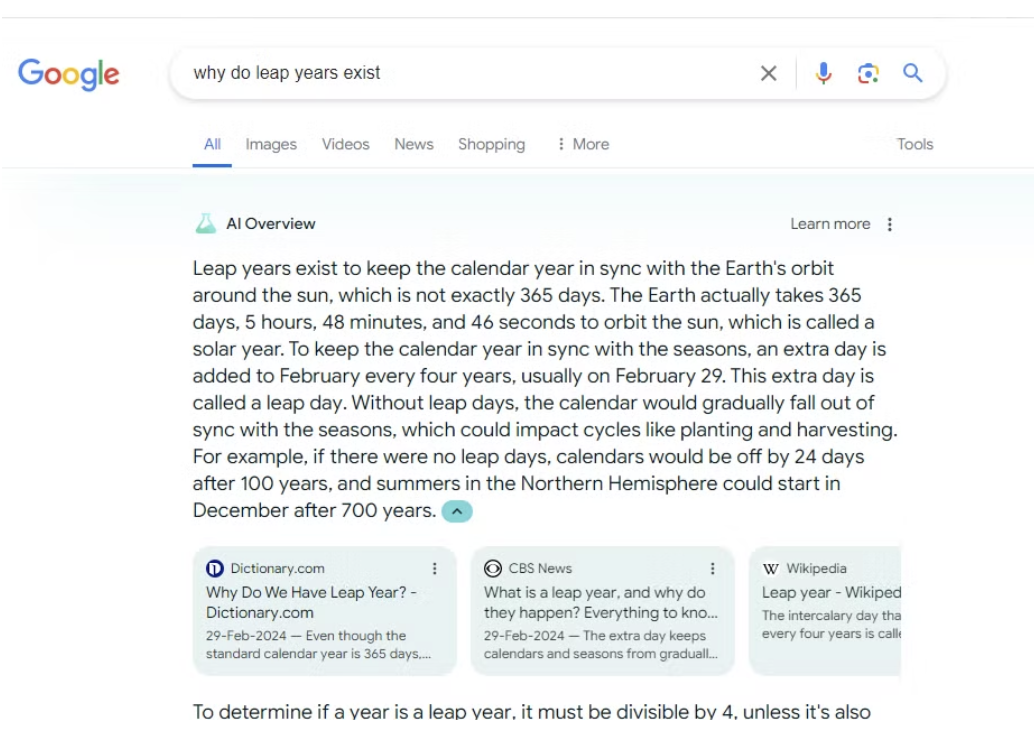Open Dictionary.com card three-dot menu

pos(434,568)
